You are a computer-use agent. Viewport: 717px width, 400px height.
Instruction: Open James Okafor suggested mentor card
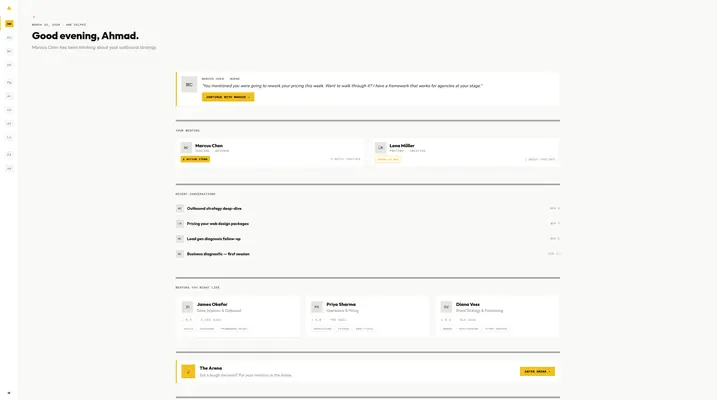point(238,316)
